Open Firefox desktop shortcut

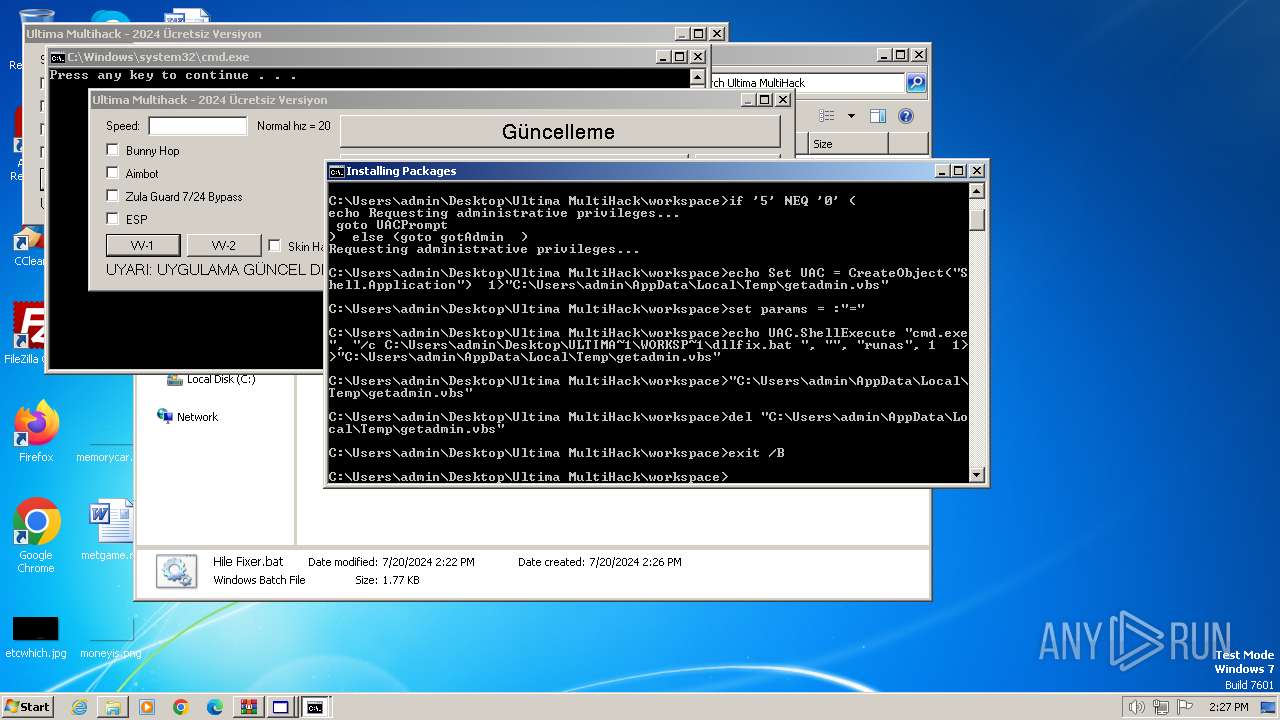(x=36, y=432)
